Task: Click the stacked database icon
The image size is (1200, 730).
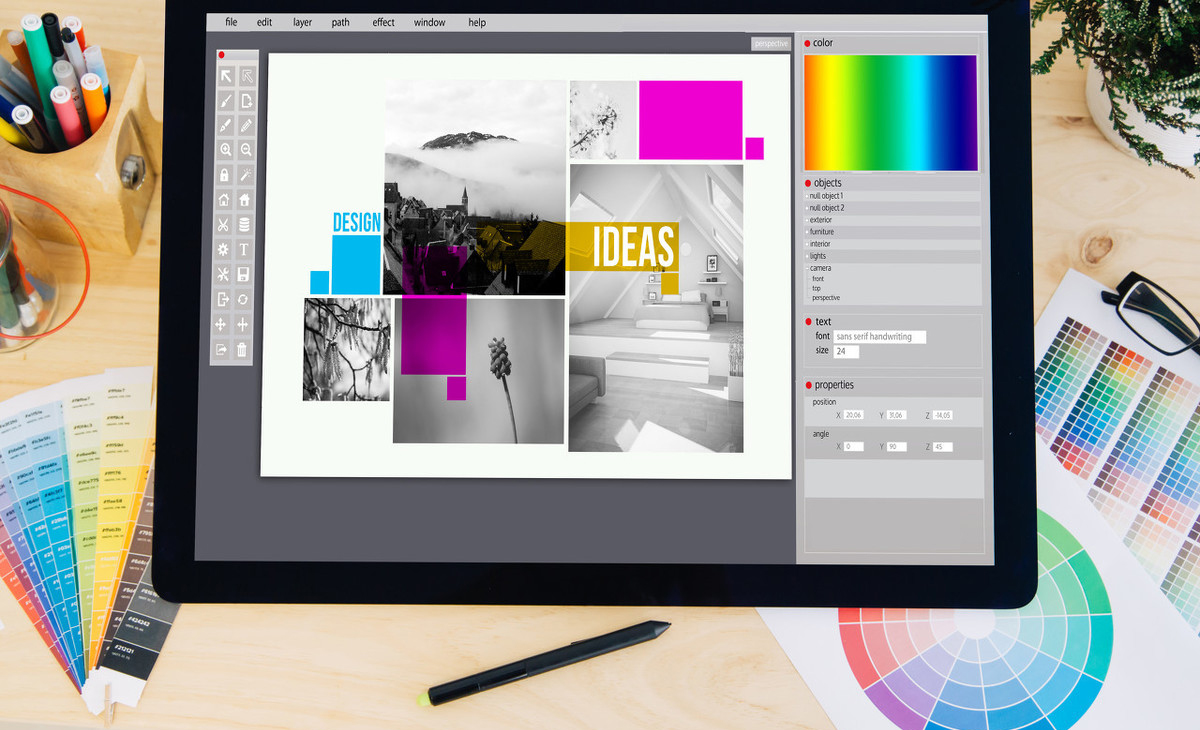Action: (246, 225)
